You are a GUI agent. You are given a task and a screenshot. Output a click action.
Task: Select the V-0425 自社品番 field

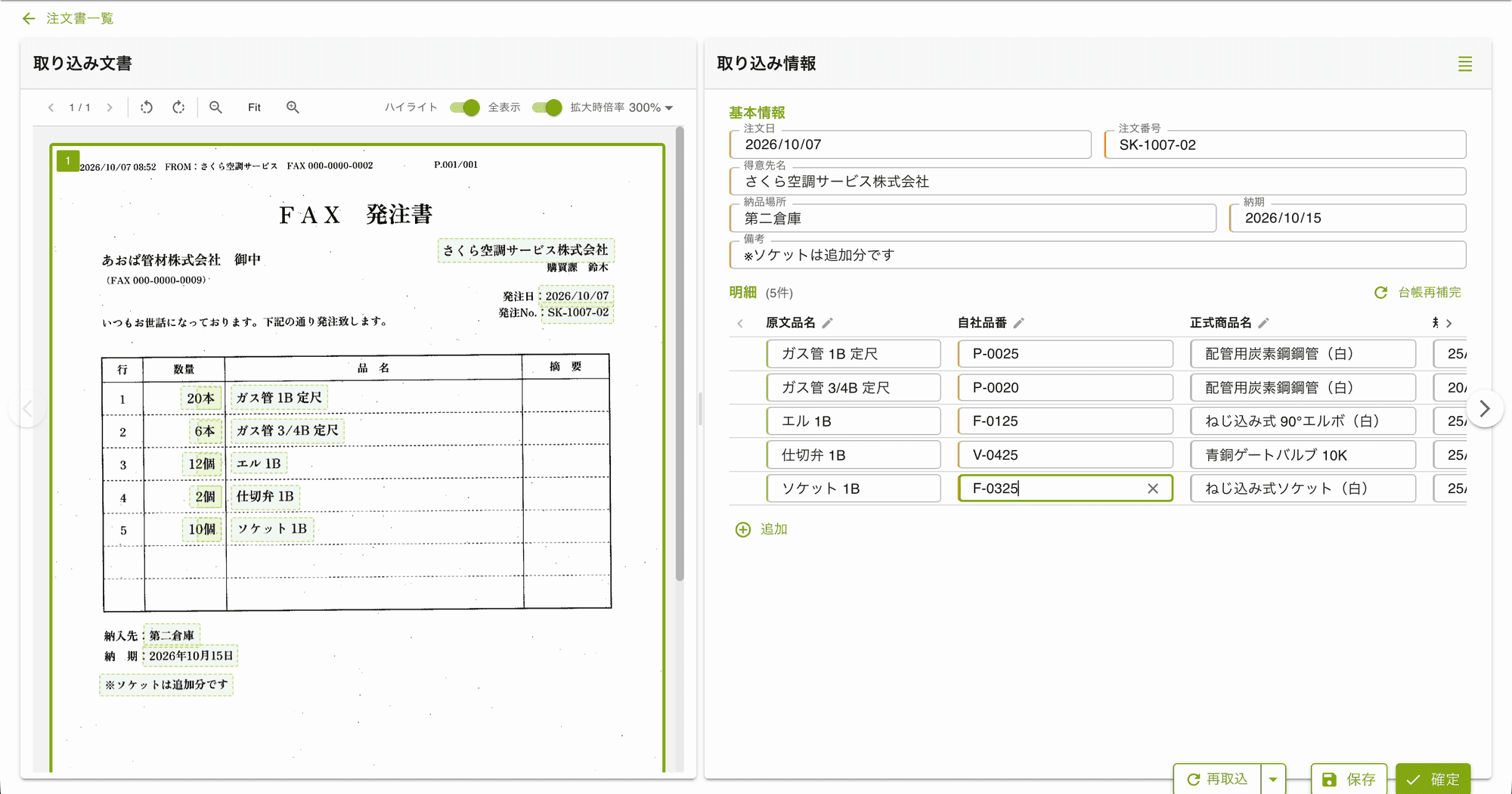point(1065,455)
